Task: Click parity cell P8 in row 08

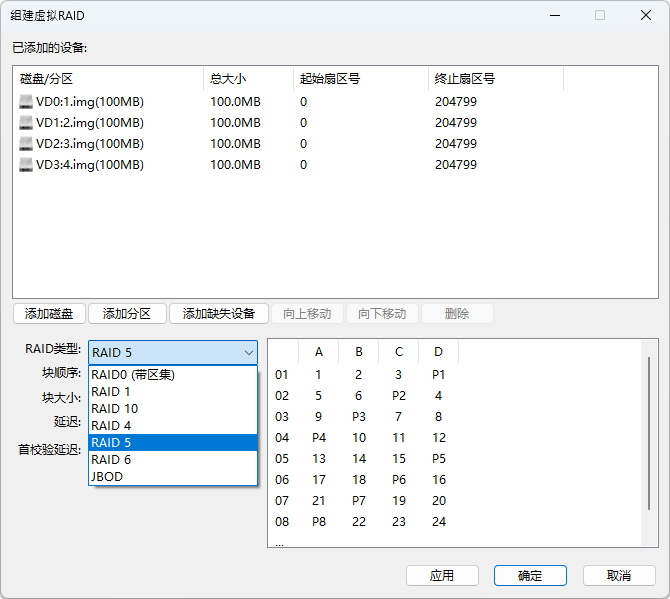Action: 319,522
